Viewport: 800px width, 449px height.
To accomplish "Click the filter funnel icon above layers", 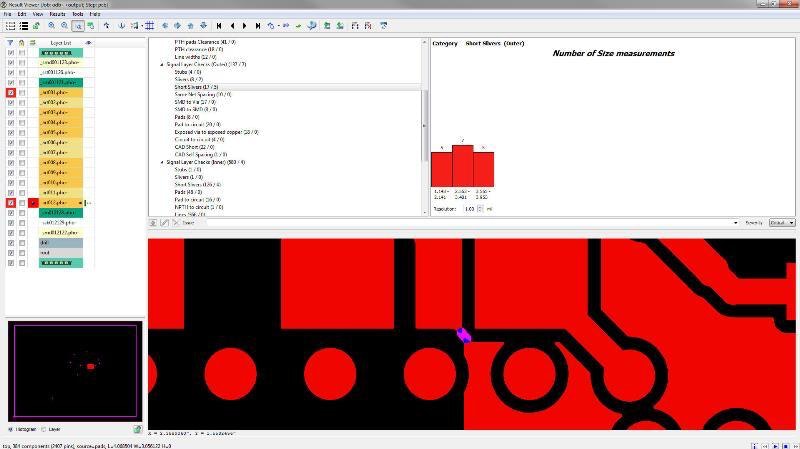I will point(11,43).
